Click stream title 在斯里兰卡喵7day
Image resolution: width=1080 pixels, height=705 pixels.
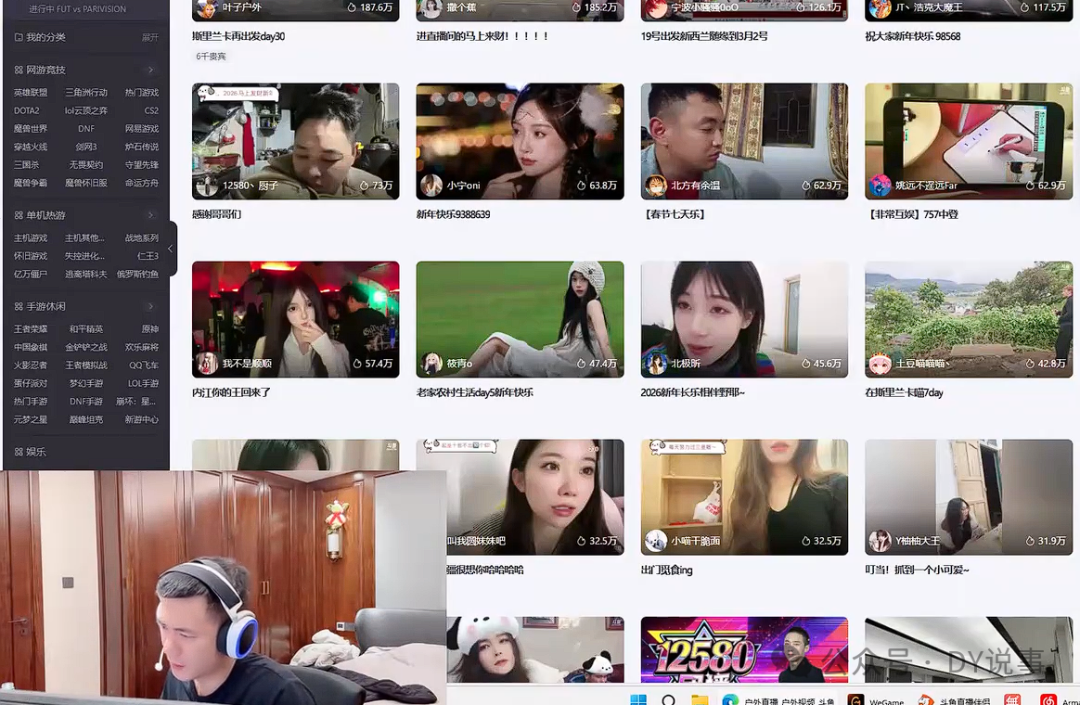click(x=904, y=392)
